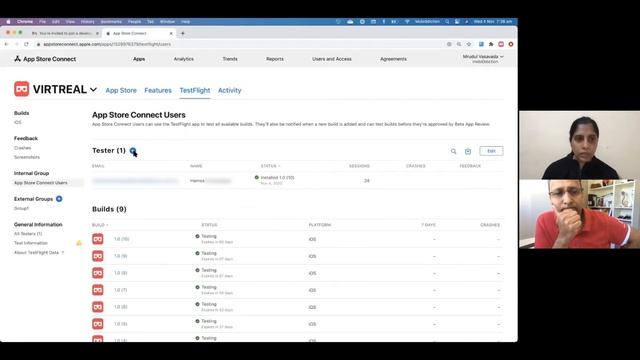Image resolution: width=640 pixels, height=360 pixels.
Task: Bookmark this page with the star icon
Action: point(469,44)
